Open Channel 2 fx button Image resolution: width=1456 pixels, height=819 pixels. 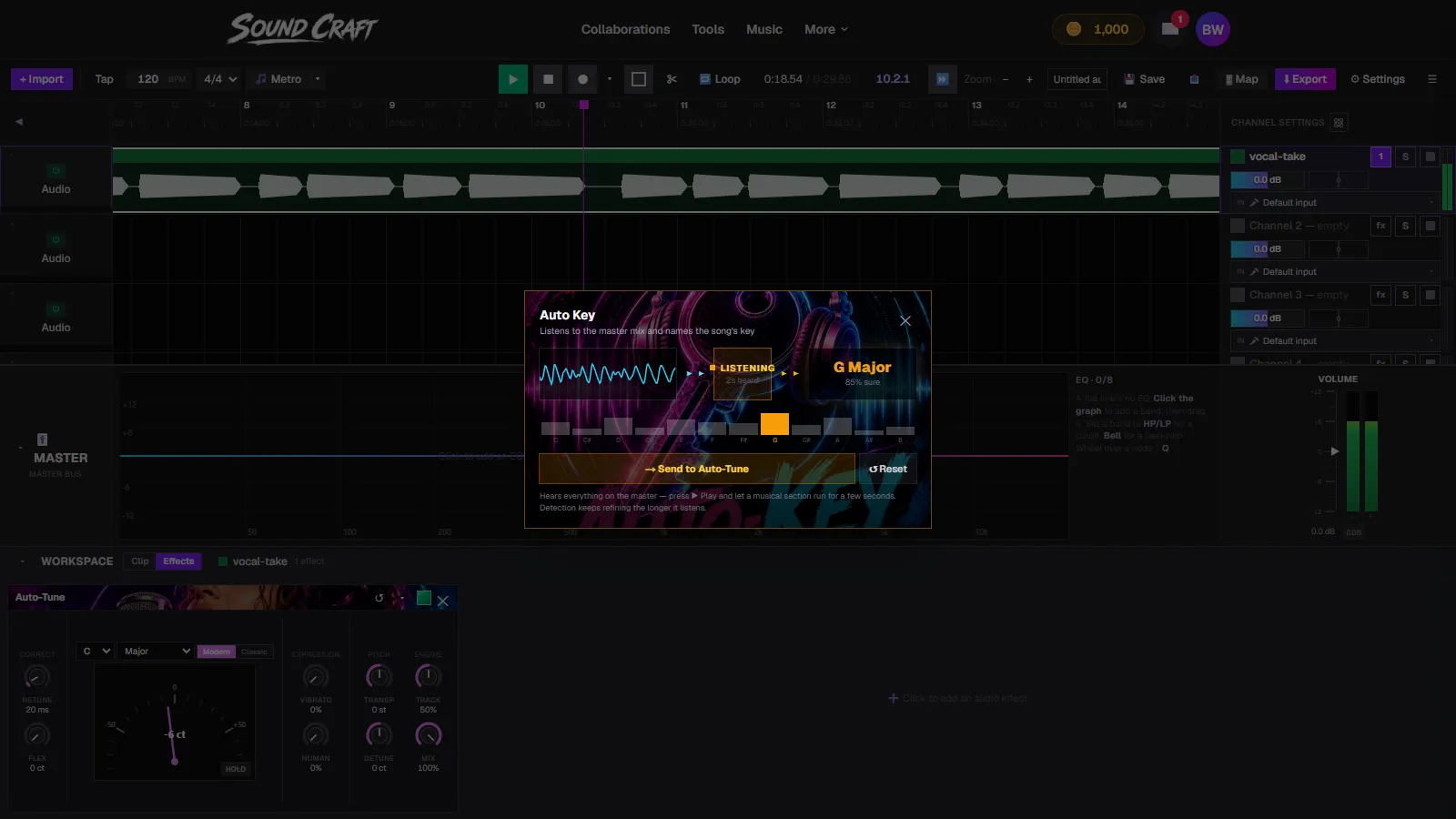(1380, 226)
